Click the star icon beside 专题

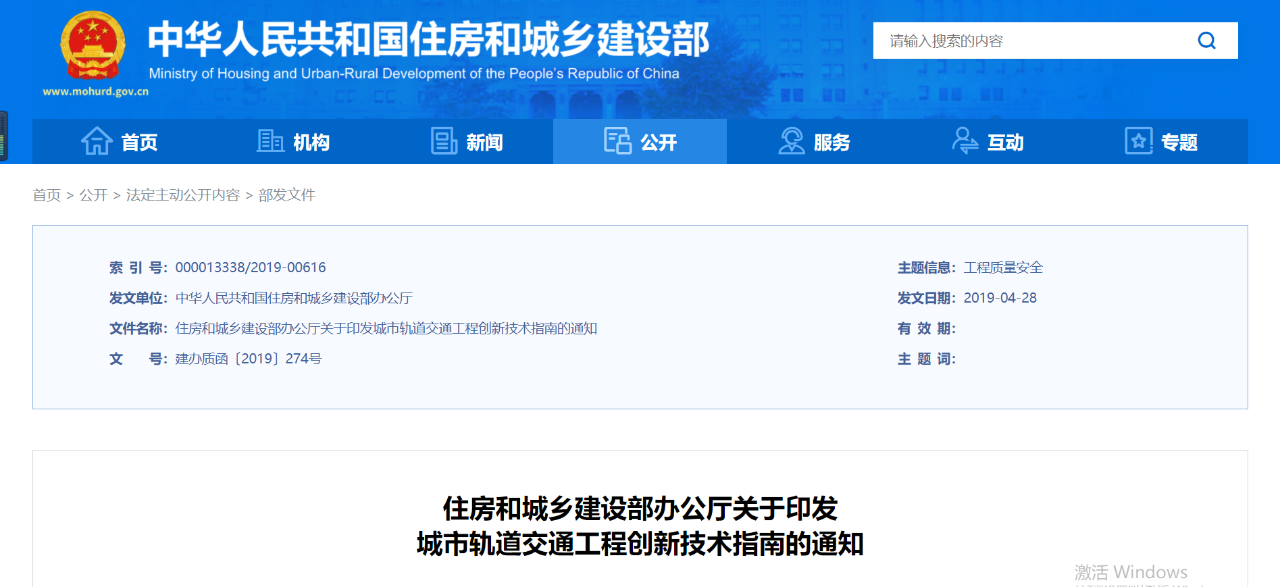click(x=1139, y=141)
